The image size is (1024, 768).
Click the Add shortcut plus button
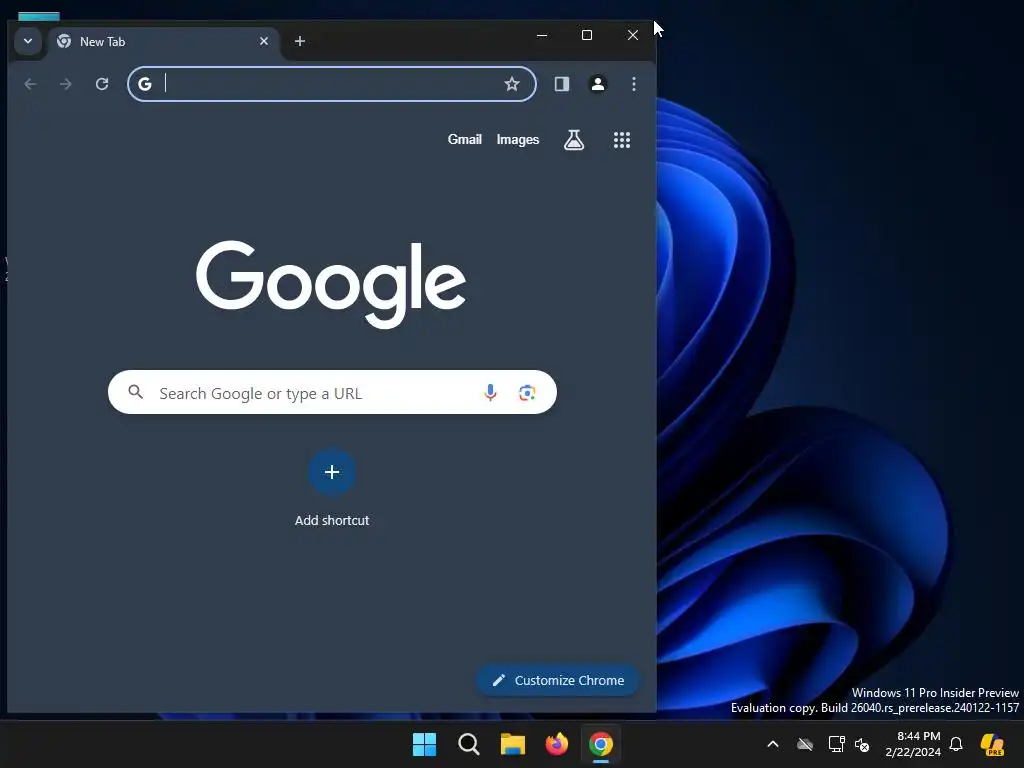click(332, 472)
